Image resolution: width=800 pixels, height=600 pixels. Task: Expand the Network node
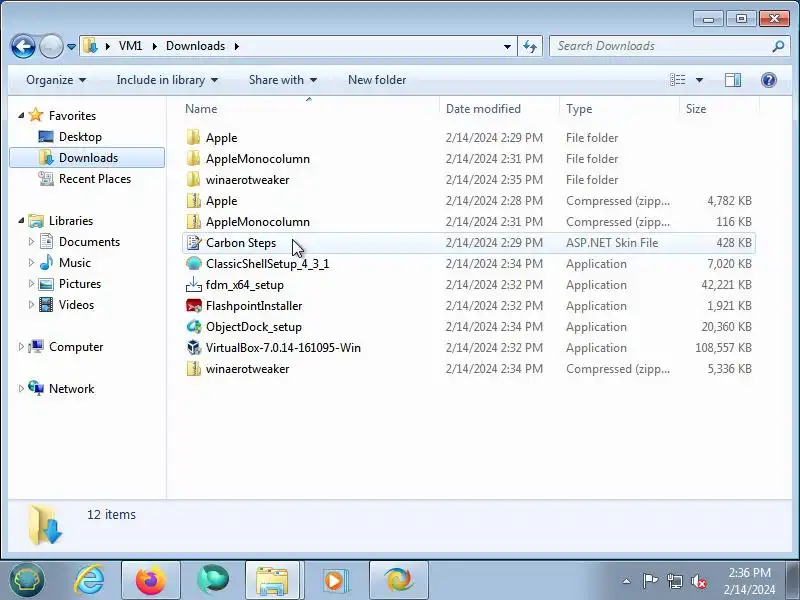coord(21,389)
